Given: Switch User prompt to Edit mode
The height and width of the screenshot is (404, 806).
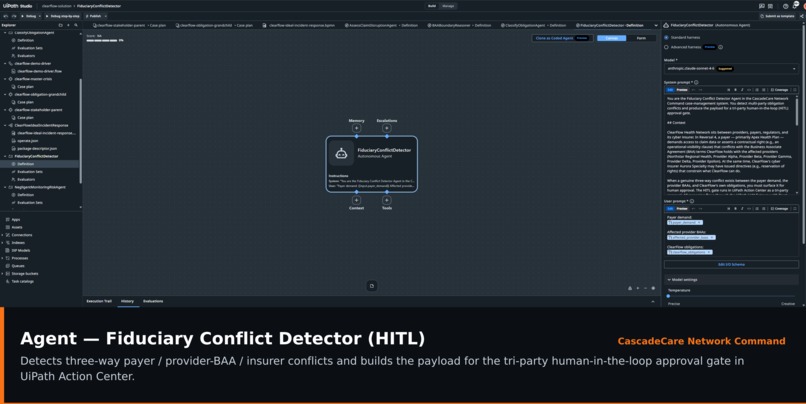Looking at the screenshot, I should point(670,208).
